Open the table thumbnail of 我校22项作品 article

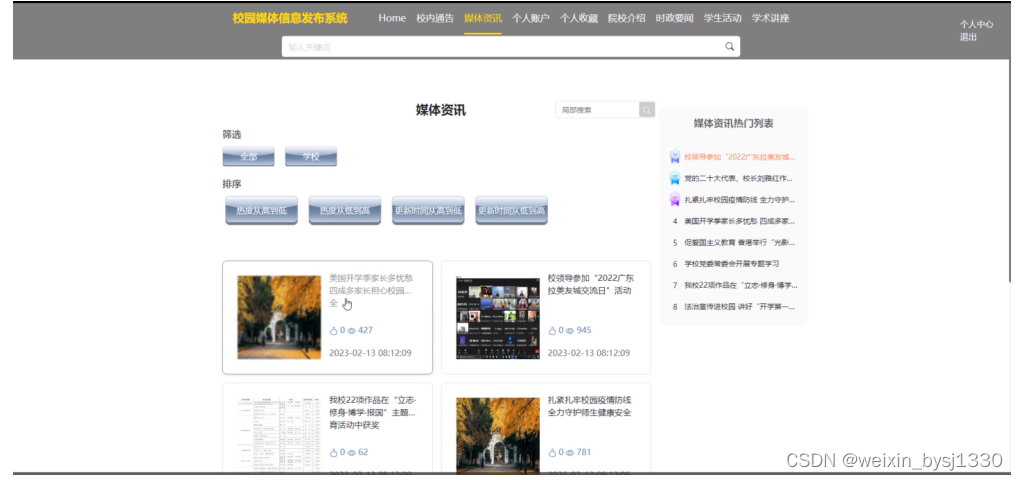coord(279,435)
